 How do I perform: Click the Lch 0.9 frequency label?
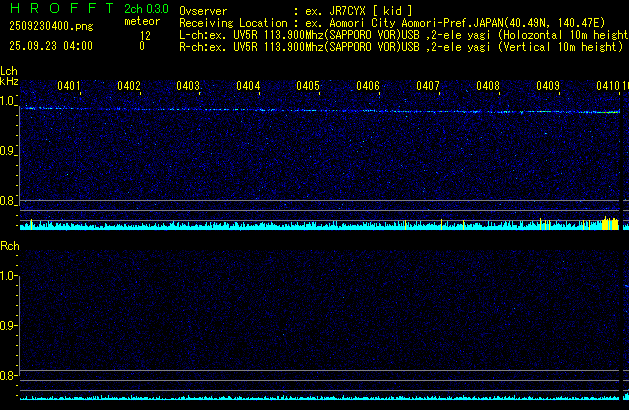(x=9, y=152)
